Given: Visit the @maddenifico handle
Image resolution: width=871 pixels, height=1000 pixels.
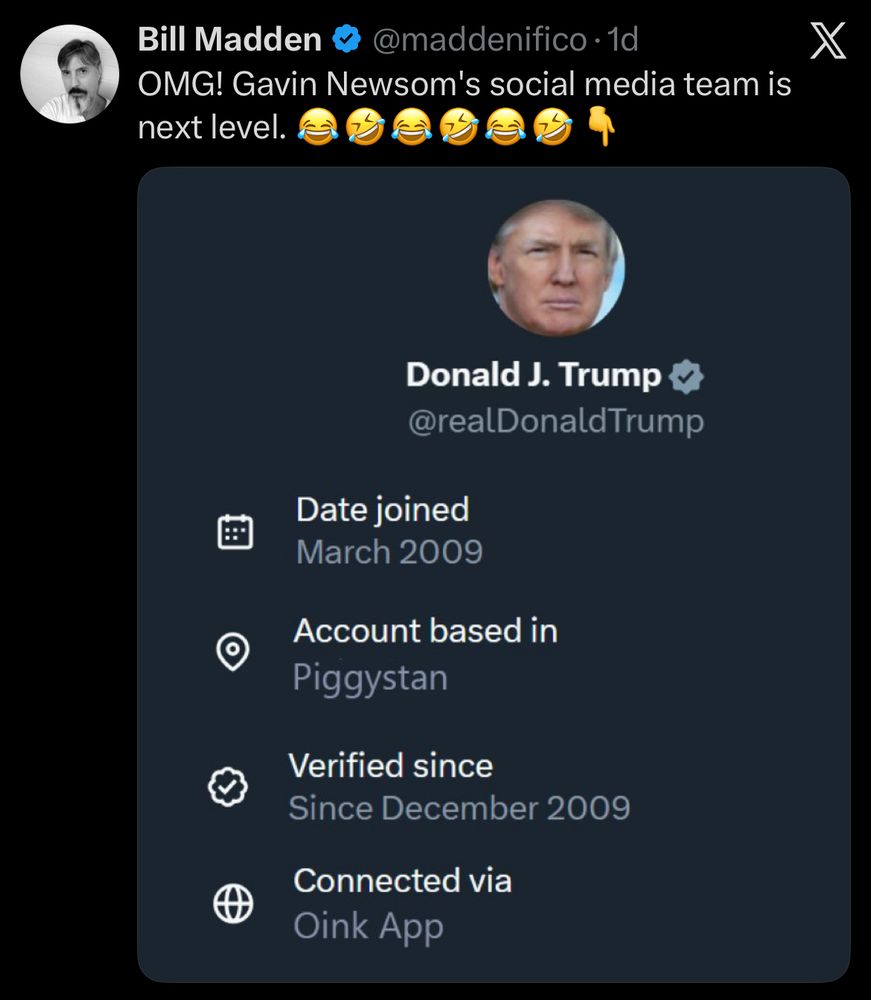Looking at the screenshot, I should click(x=479, y=40).
